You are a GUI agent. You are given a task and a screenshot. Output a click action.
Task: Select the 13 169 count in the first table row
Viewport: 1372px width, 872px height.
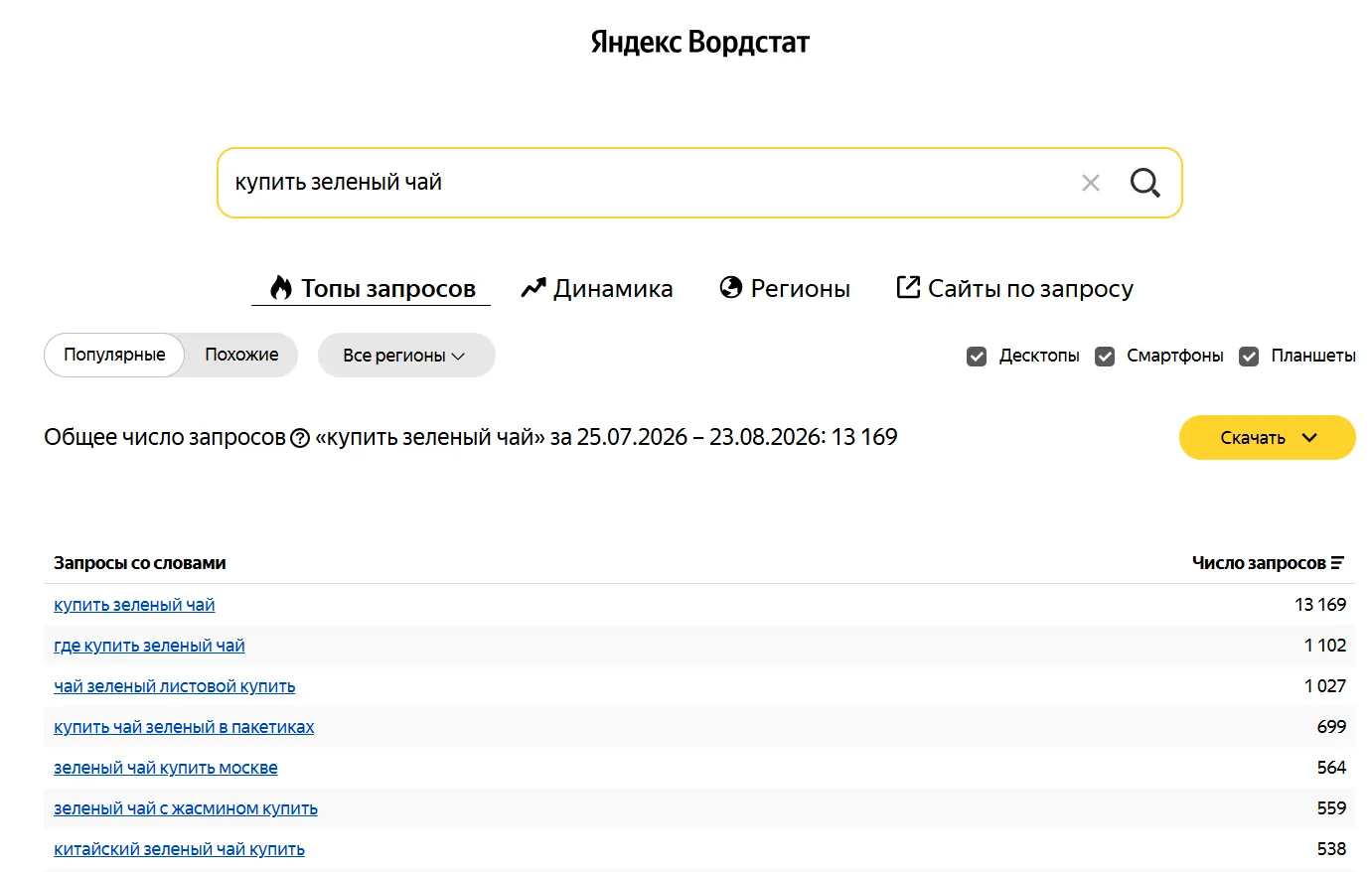coord(1320,605)
